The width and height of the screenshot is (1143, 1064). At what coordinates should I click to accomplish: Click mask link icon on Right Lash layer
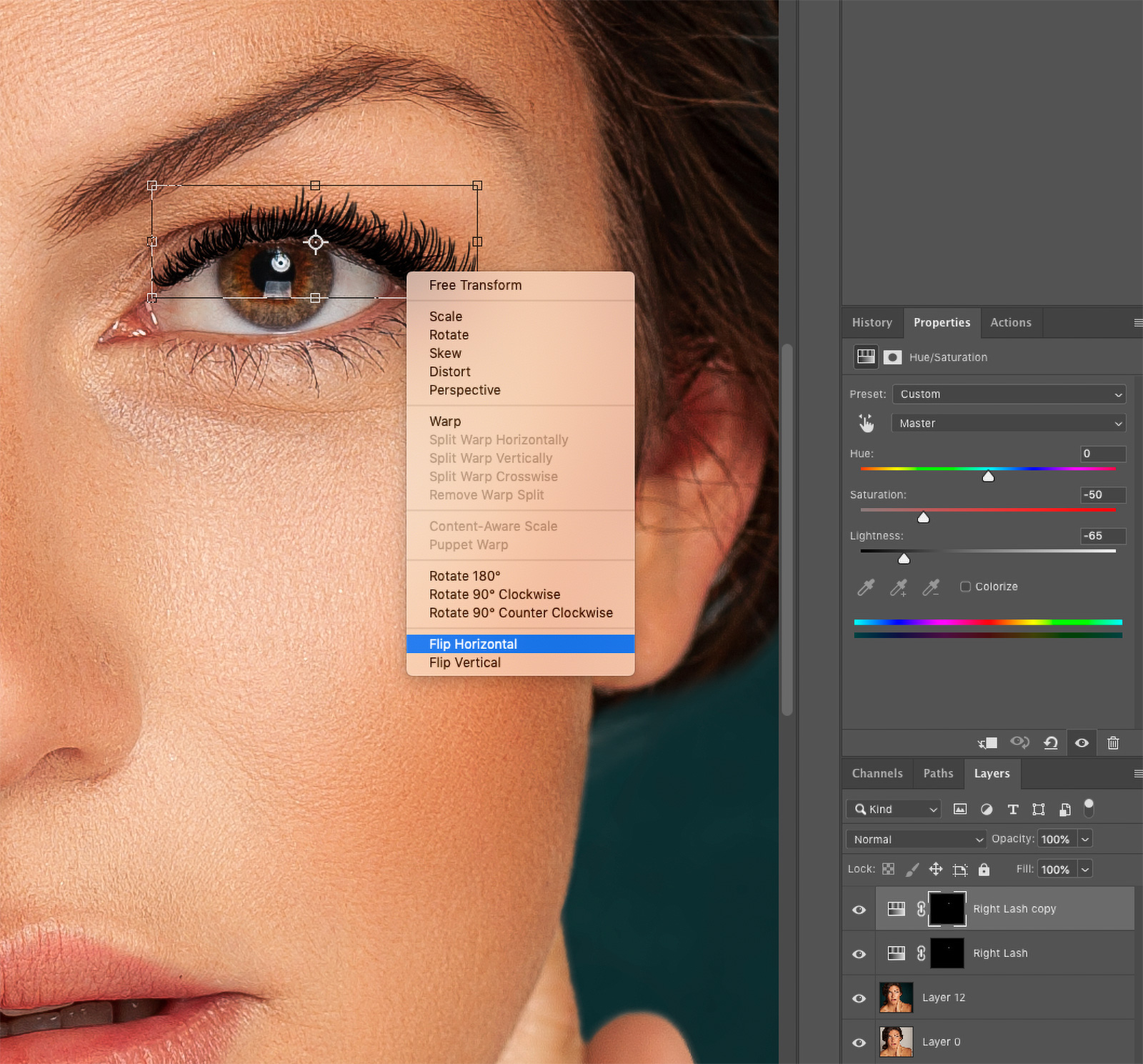click(x=922, y=953)
